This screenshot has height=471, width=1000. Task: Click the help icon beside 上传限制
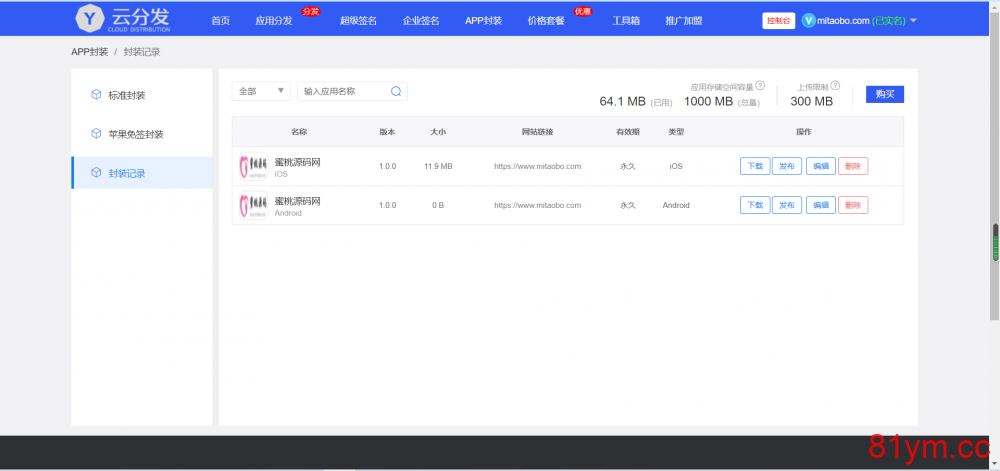[x=835, y=86]
